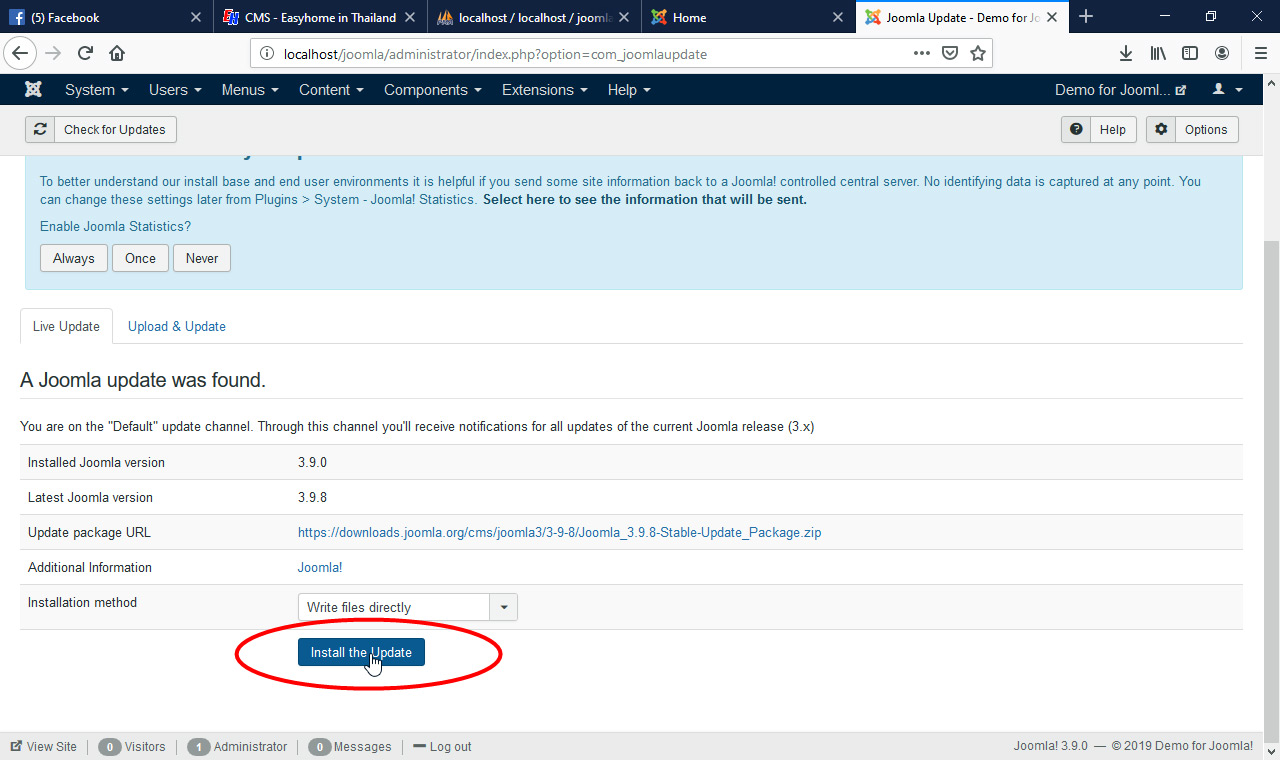Click Never for Joomla Statistics
Screen dimensions: 1280x760
coord(201,258)
